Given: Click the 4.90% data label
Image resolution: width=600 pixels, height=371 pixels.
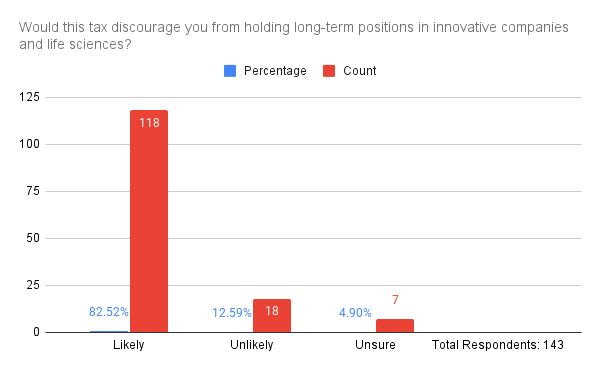Looking at the screenshot, I should pyautogui.click(x=355, y=313).
